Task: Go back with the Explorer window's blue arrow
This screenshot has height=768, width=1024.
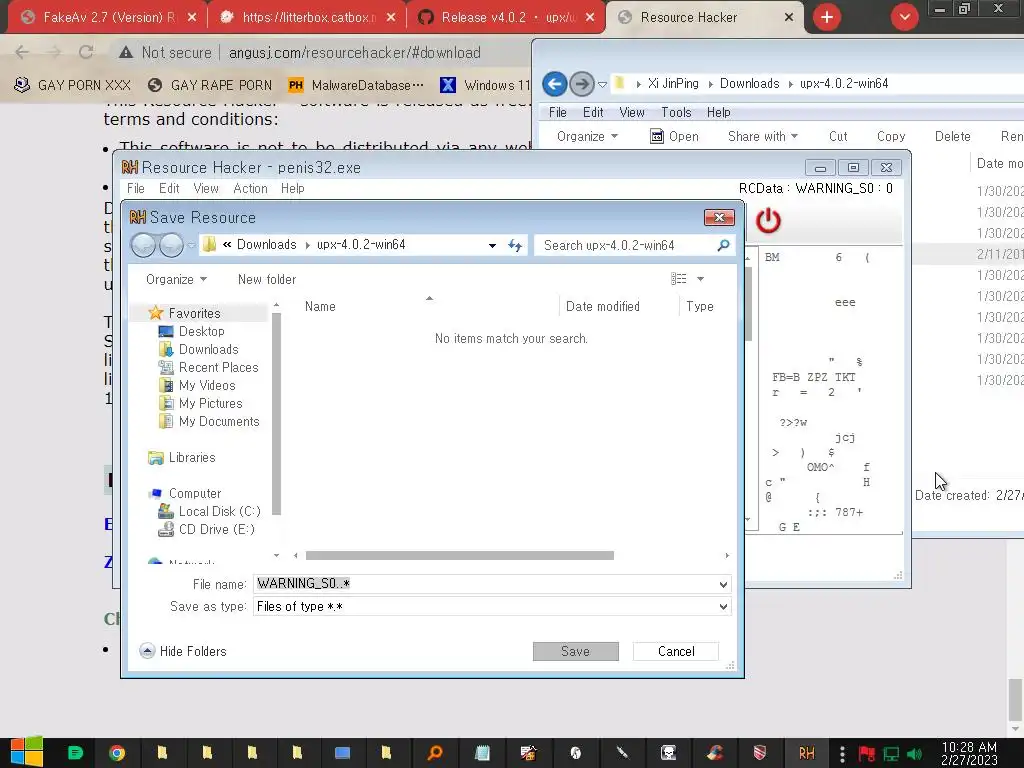Action: pos(554,84)
